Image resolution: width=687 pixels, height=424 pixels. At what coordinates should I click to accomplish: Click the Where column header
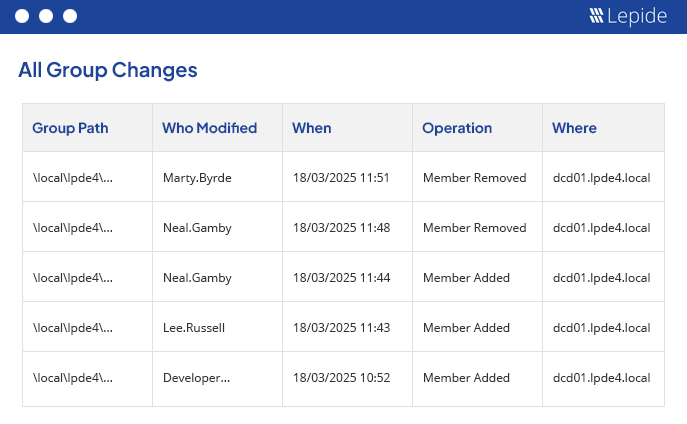pos(574,128)
